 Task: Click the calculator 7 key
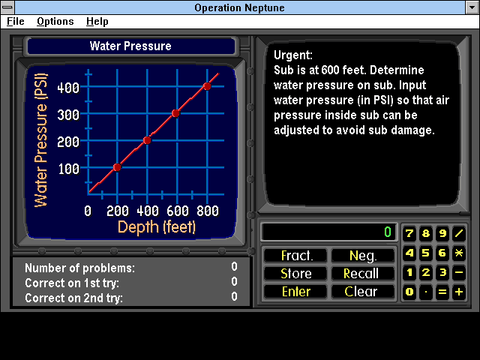(x=409, y=233)
